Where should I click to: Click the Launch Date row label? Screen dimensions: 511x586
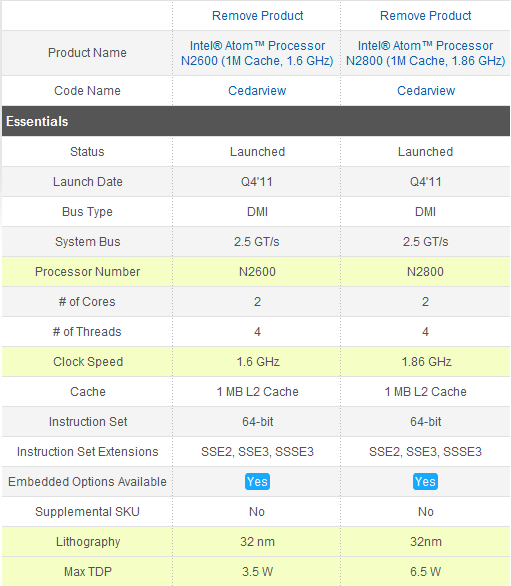pos(87,182)
